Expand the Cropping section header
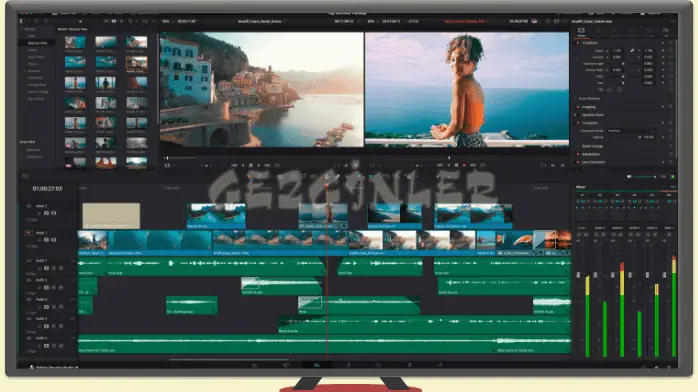 point(588,107)
